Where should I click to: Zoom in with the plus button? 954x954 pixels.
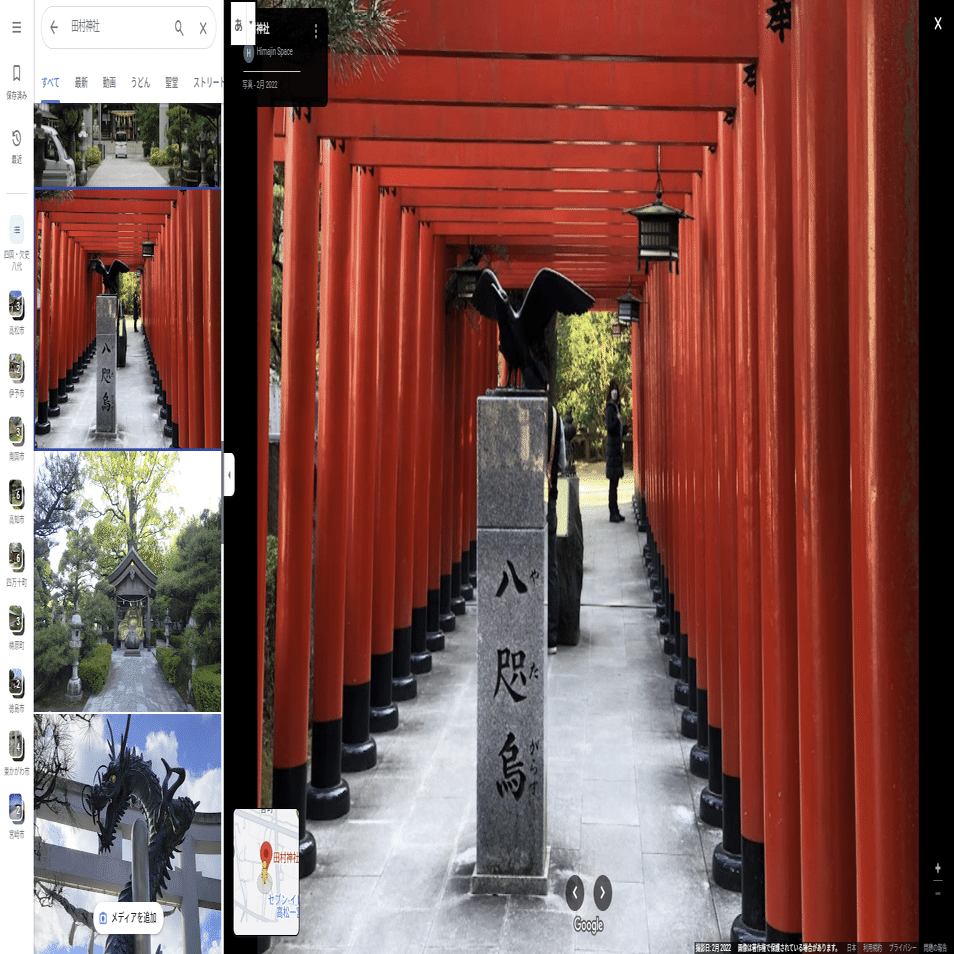(x=938, y=868)
